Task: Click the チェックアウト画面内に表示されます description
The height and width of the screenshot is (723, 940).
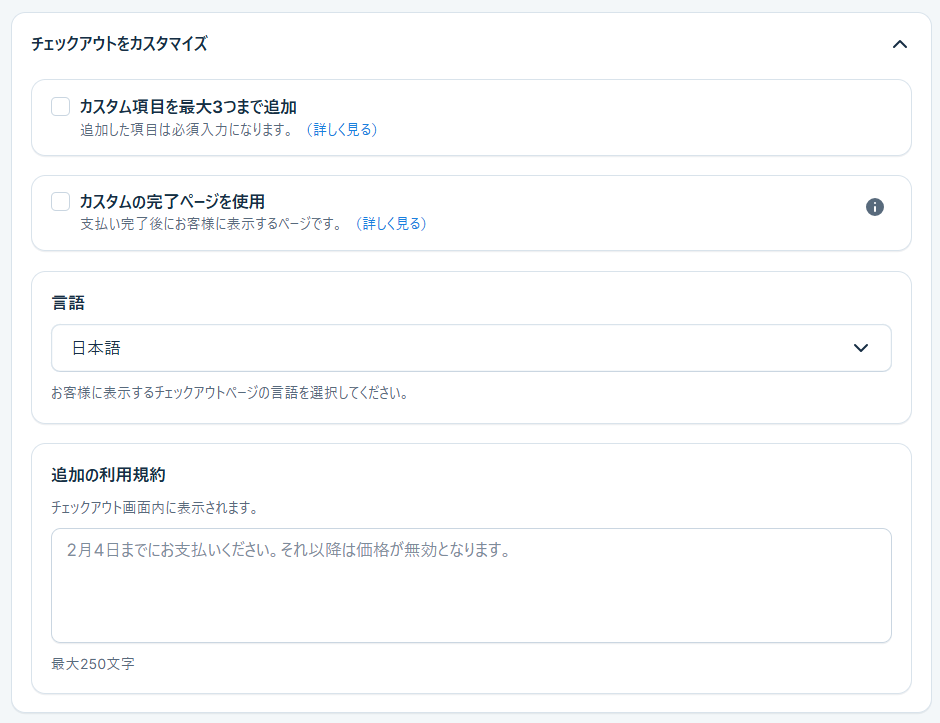Action: (155, 508)
